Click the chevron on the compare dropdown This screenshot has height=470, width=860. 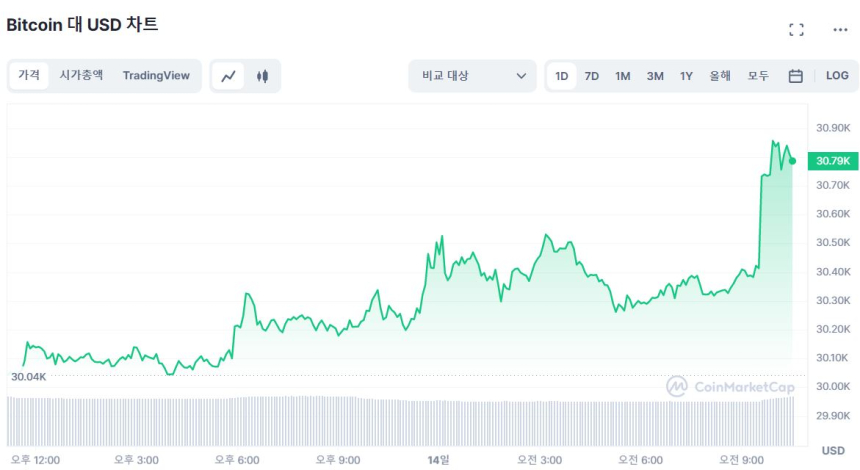click(x=521, y=76)
